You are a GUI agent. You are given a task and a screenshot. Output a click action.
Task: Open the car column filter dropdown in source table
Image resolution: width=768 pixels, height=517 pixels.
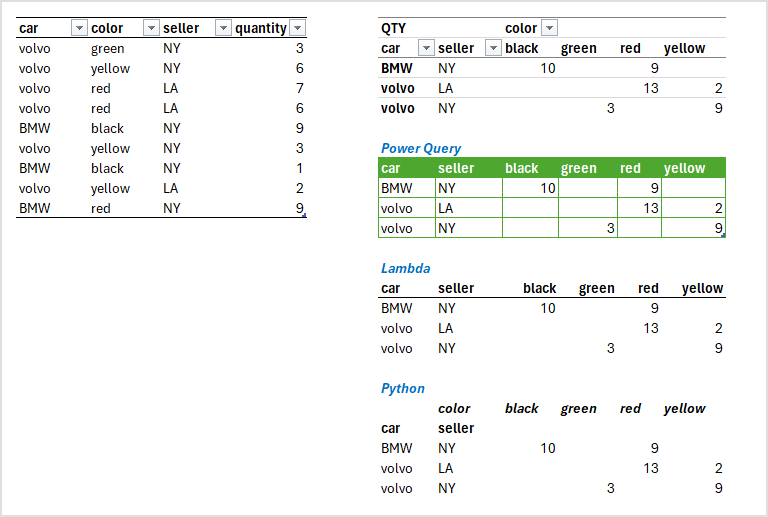pos(79,28)
